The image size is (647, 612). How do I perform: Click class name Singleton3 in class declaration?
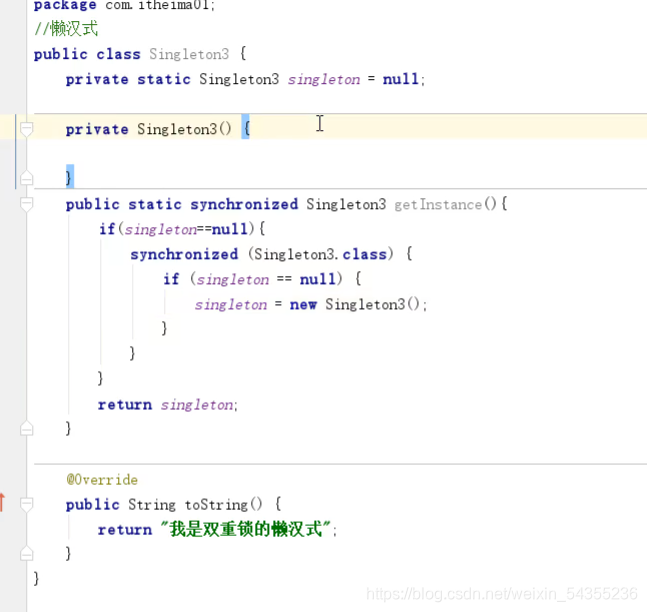(189, 54)
